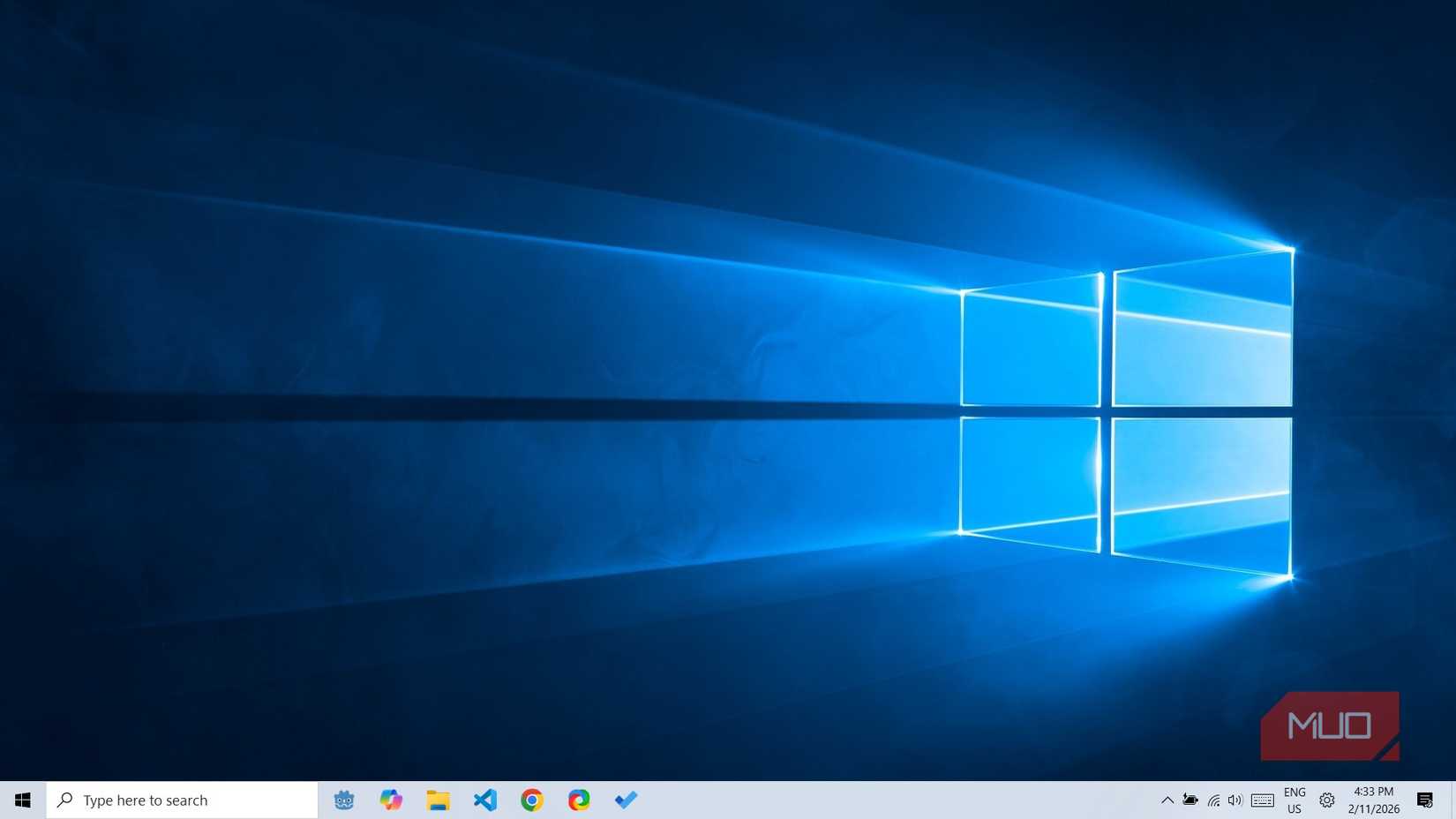Viewport: 1456px width, 819px height.
Task: Click the battery status tray icon
Action: 1190,800
